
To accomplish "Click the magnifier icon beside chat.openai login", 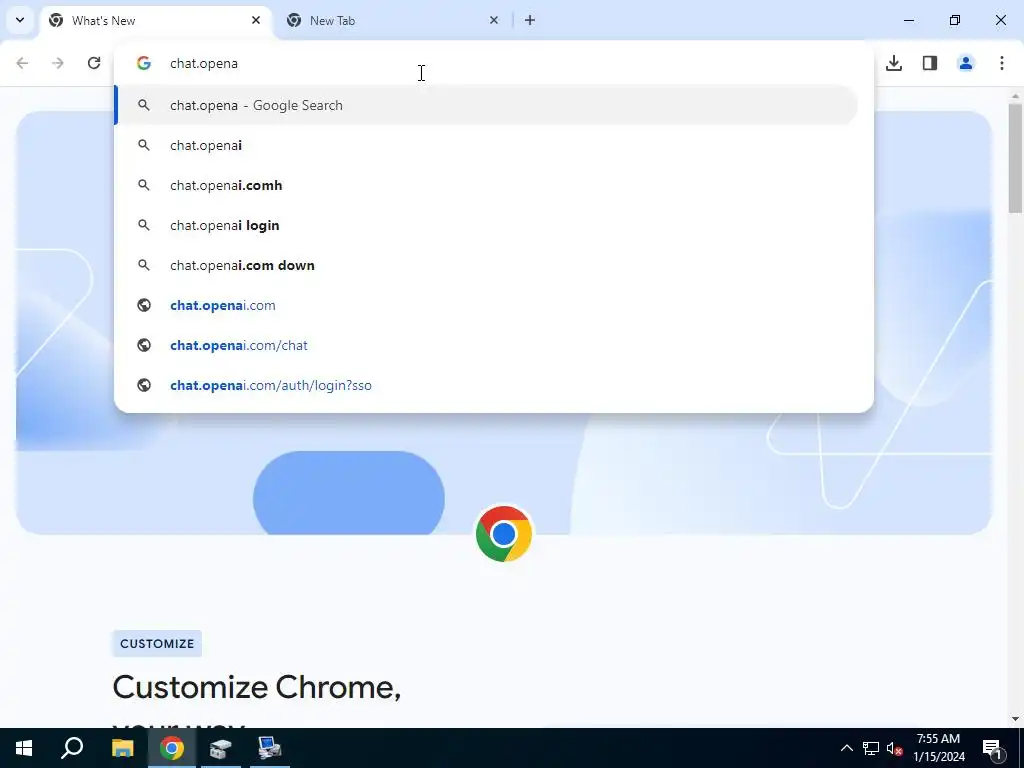I will 144,225.
